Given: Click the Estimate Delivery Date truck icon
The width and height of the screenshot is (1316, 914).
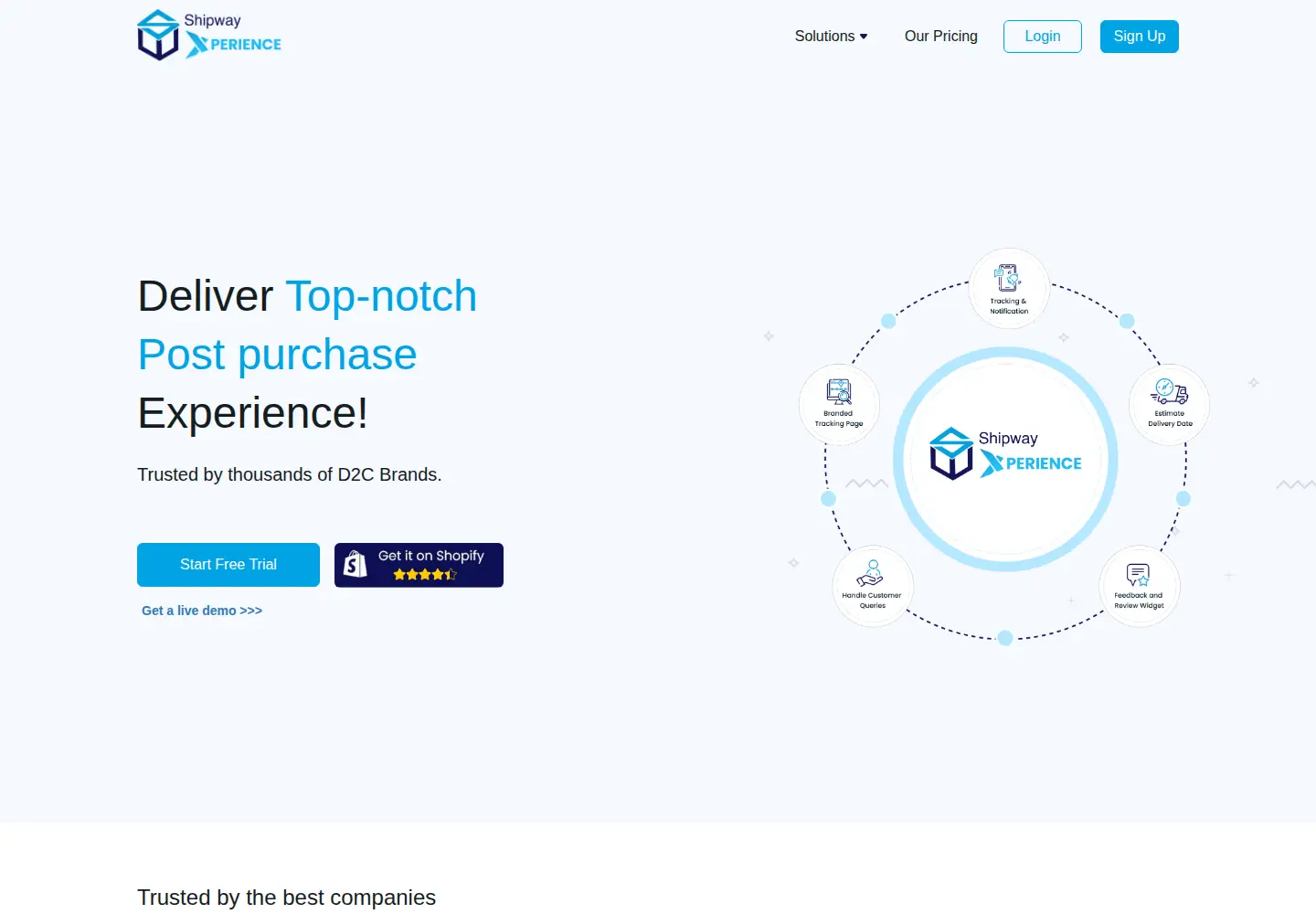Looking at the screenshot, I should coord(1169,392).
